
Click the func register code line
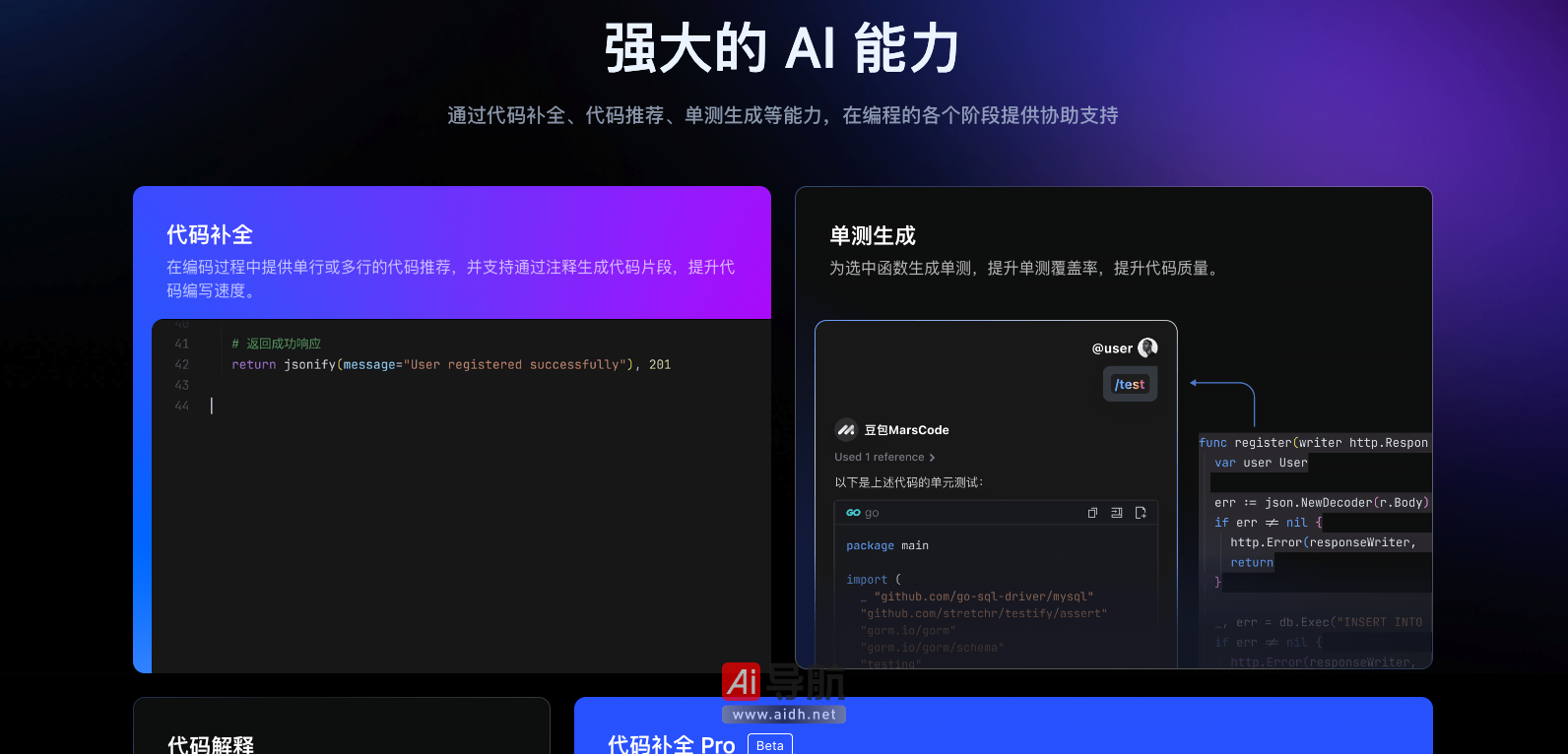[1314, 443]
